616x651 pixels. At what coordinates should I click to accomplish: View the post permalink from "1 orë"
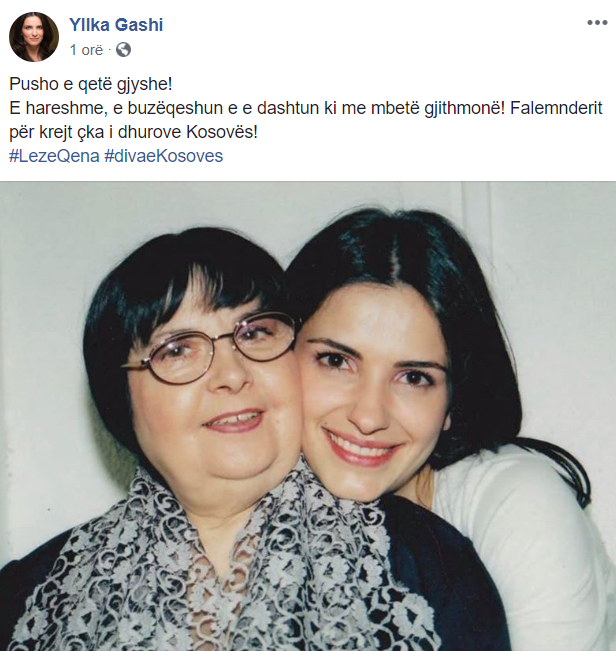(x=86, y=50)
